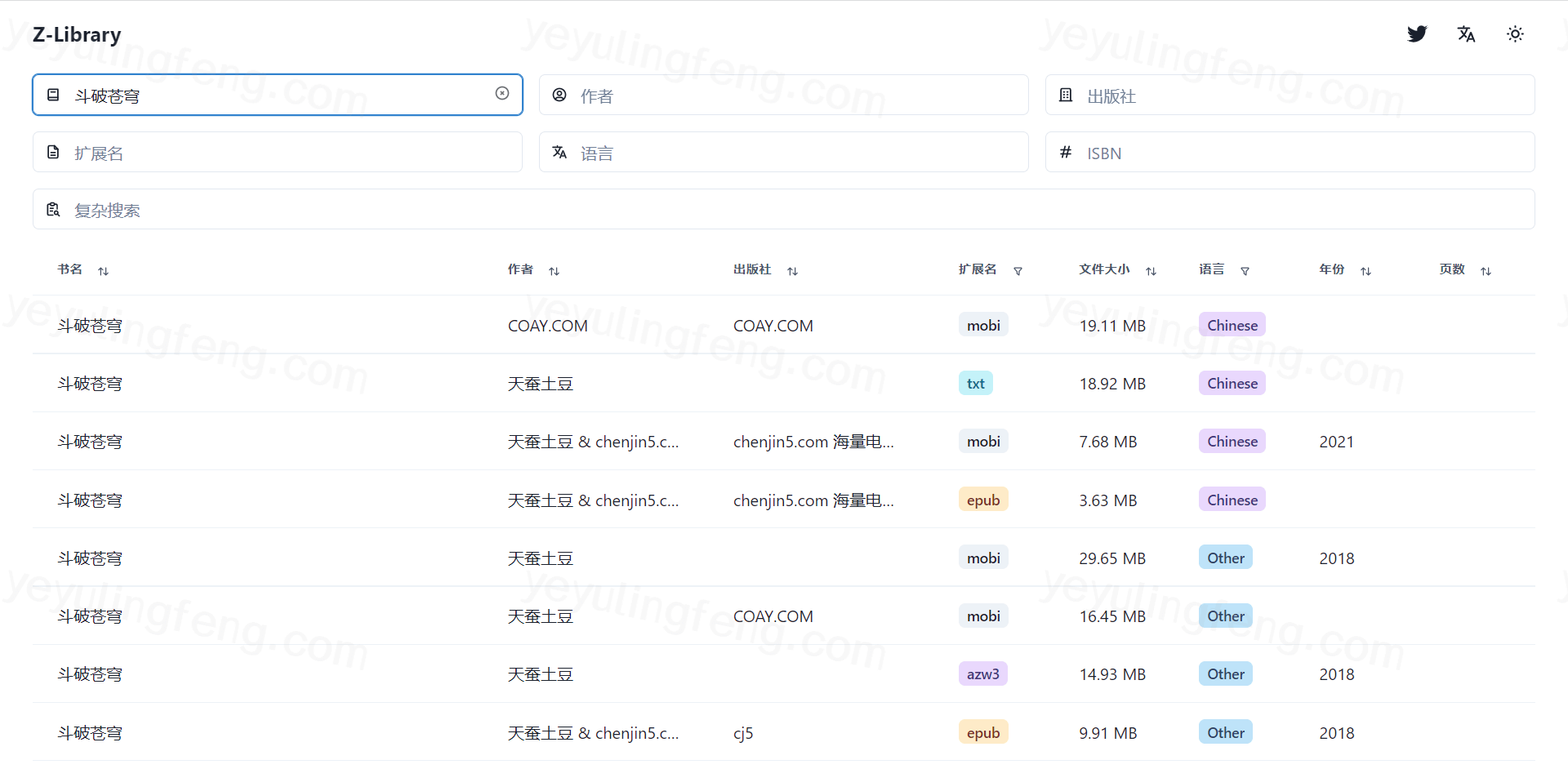
Task: Focus the 扩展名 extension input field
Action: pyautogui.click(x=278, y=152)
